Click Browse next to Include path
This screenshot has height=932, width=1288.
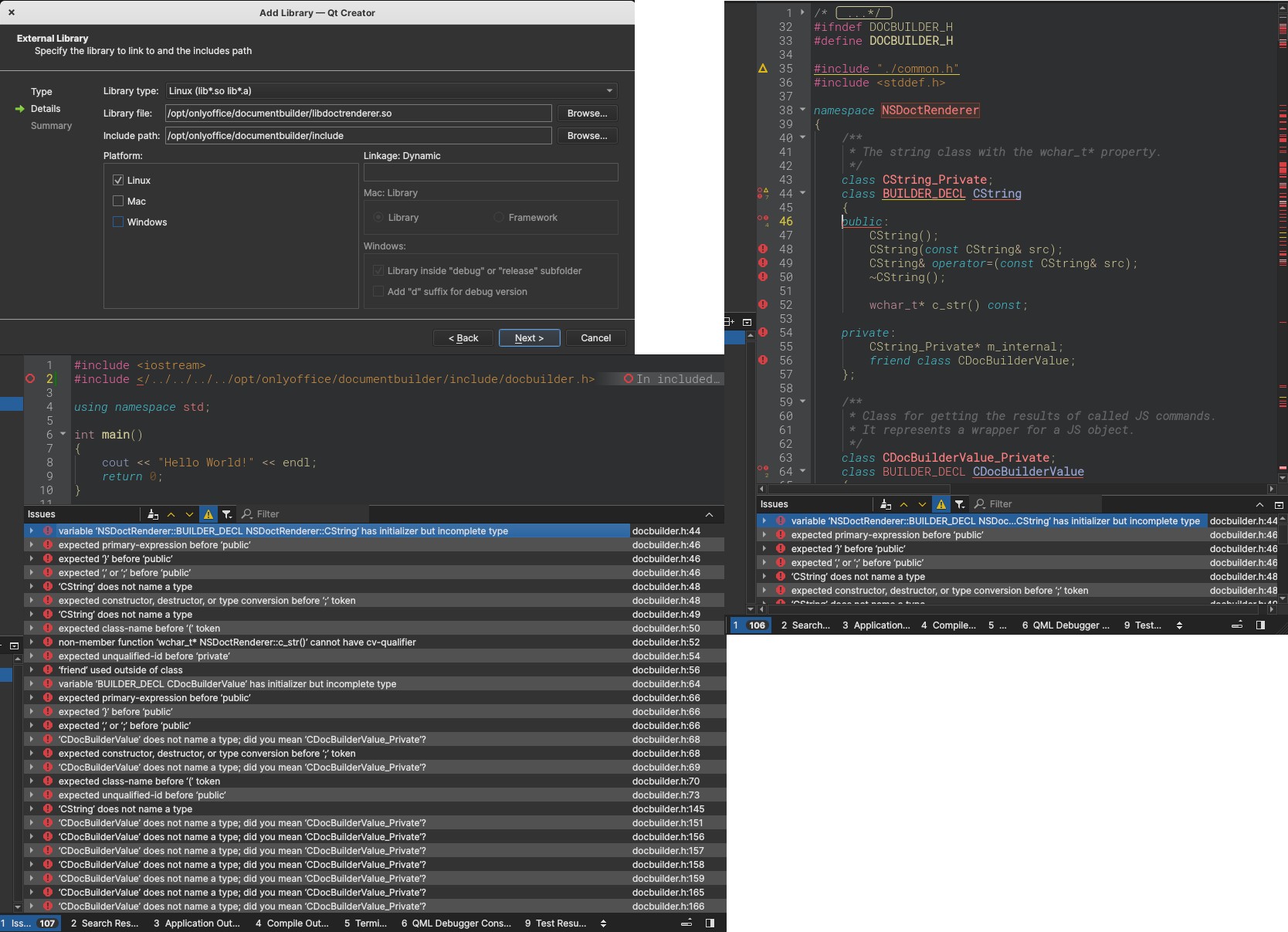[587, 135]
